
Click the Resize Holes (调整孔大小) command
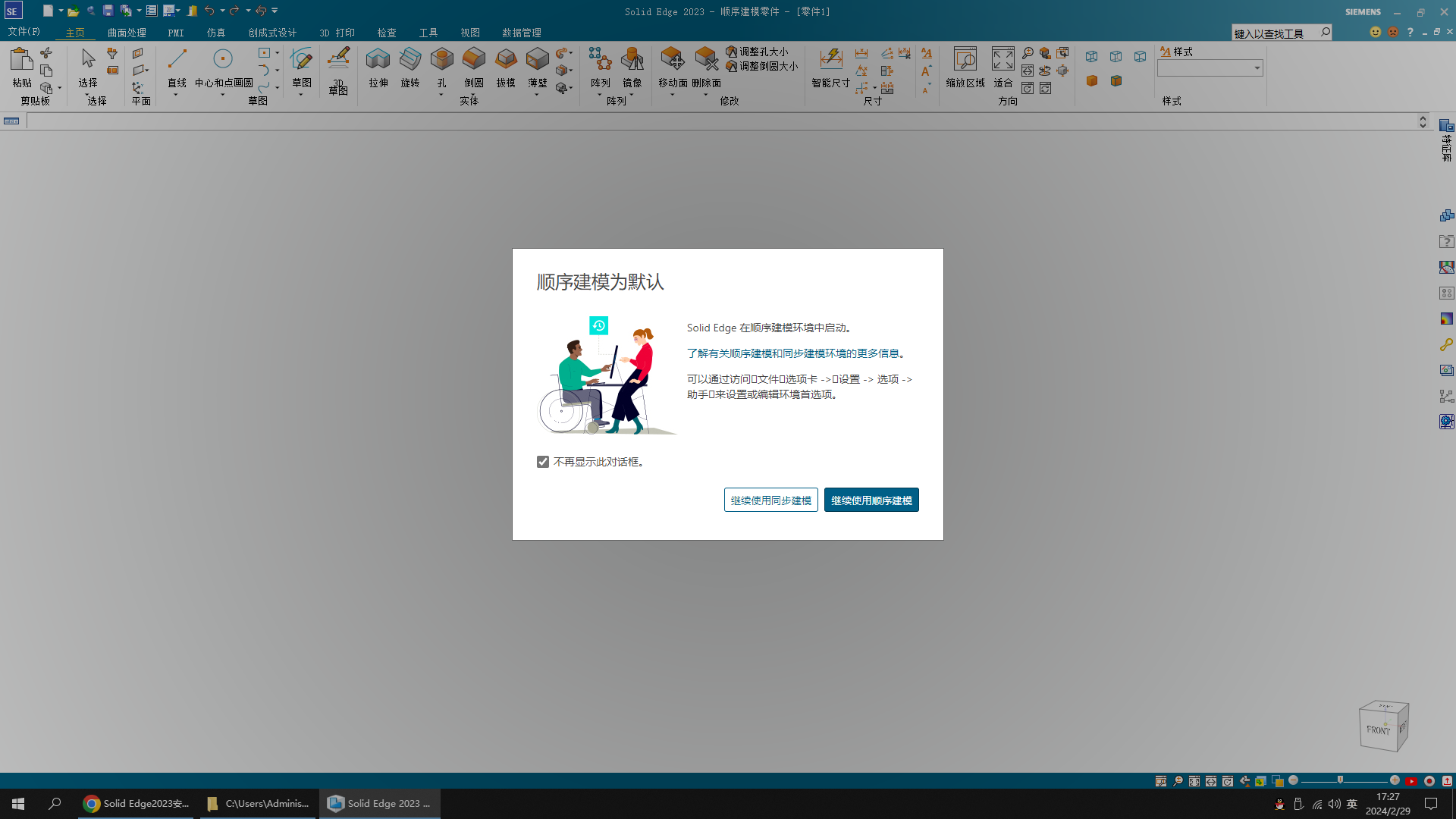(x=757, y=52)
